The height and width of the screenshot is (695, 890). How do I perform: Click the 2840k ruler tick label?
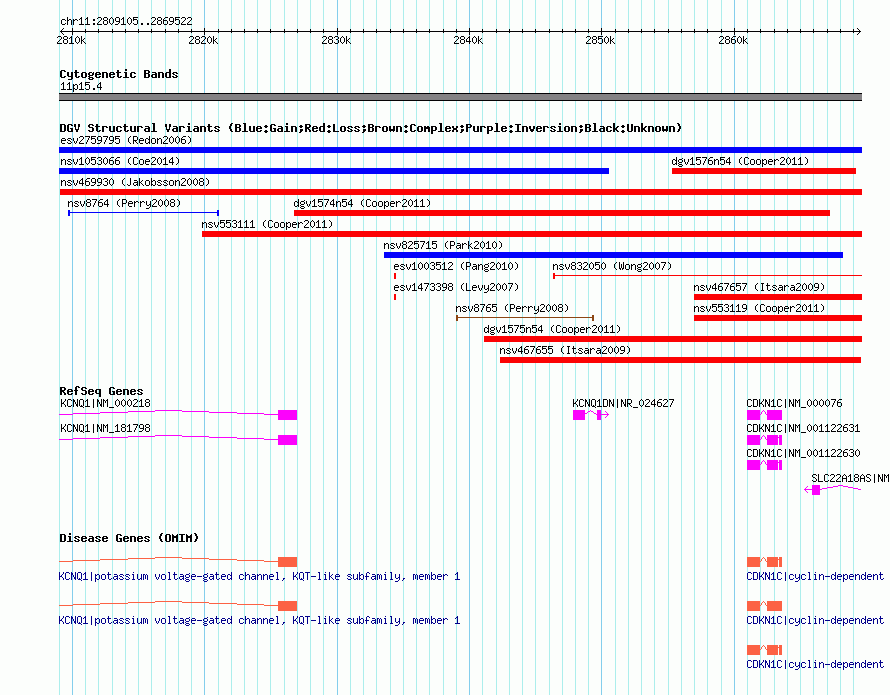(x=468, y=40)
